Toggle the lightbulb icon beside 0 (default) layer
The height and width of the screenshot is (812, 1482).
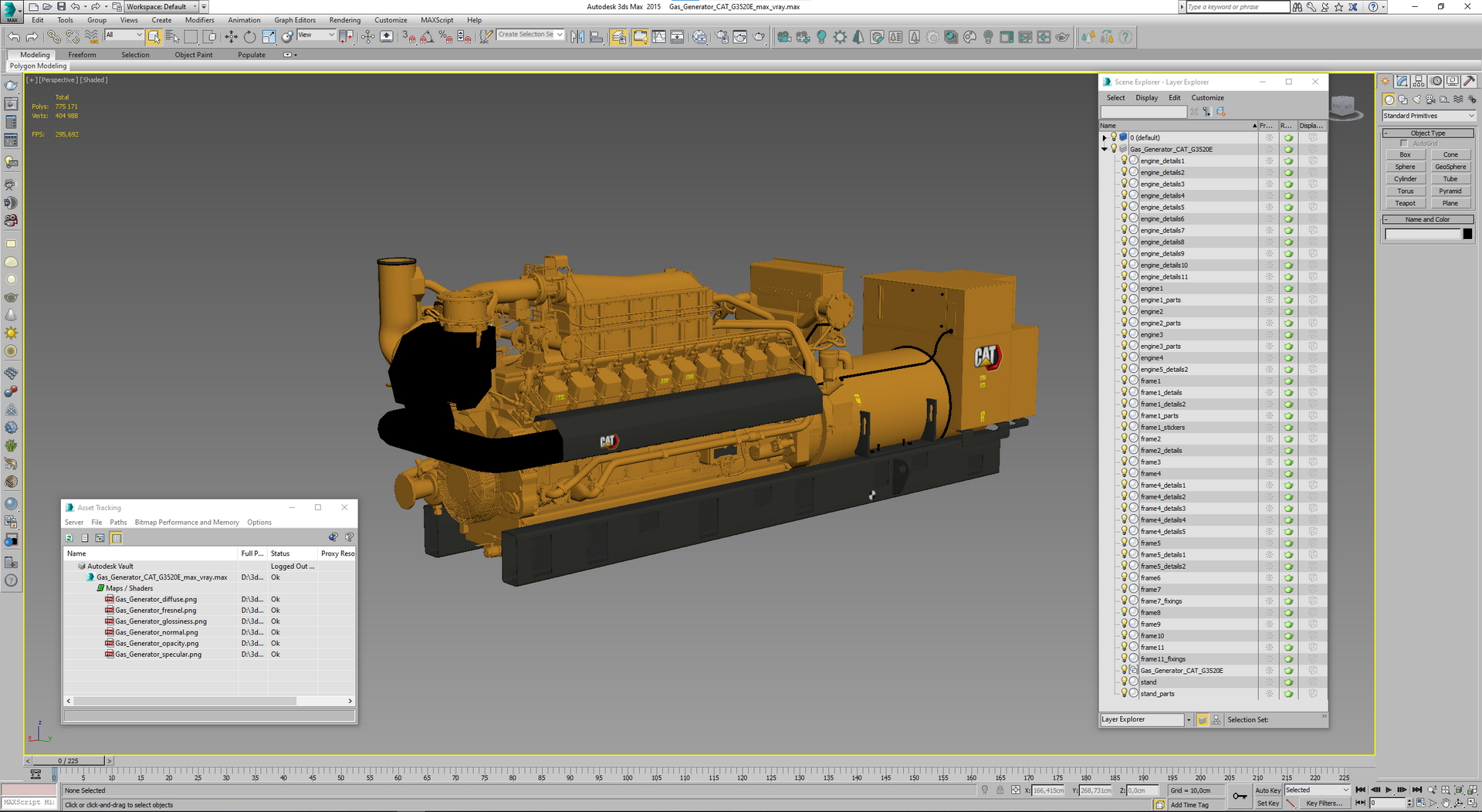coord(1114,137)
